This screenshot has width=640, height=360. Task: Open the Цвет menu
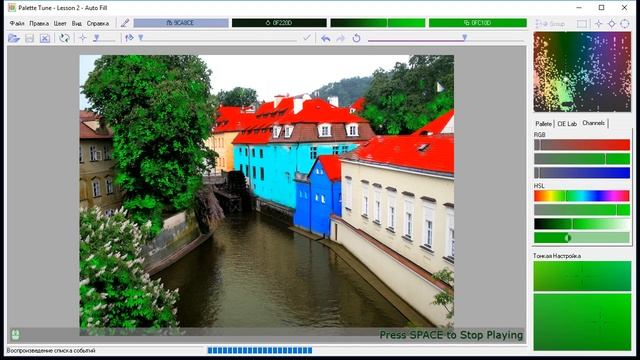(60, 23)
